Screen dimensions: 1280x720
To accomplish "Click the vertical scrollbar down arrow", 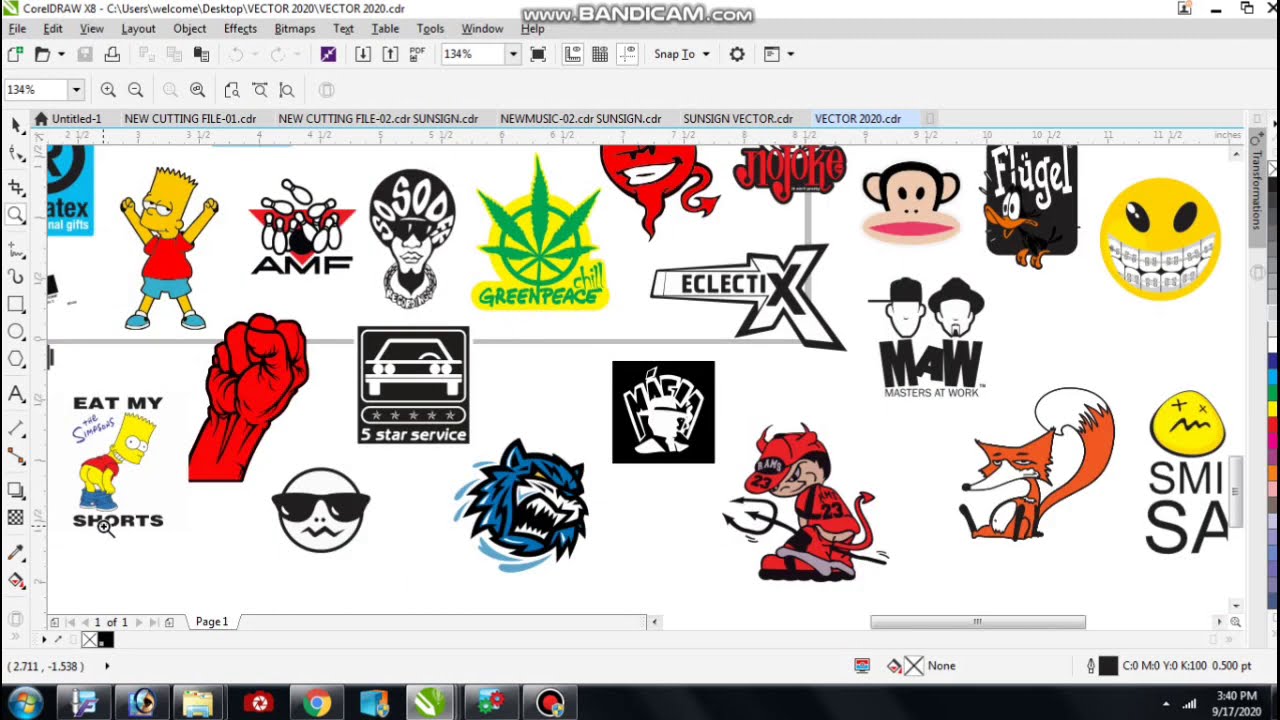I will (x=1236, y=606).
